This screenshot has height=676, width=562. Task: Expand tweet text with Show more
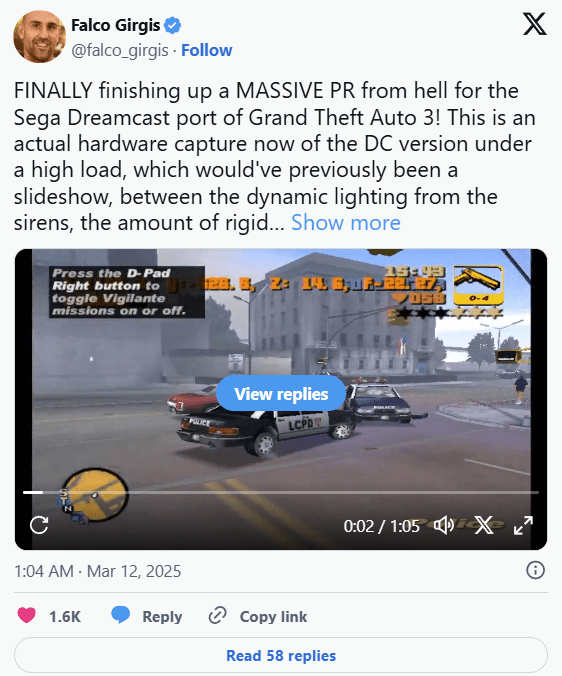coord(346,223)
